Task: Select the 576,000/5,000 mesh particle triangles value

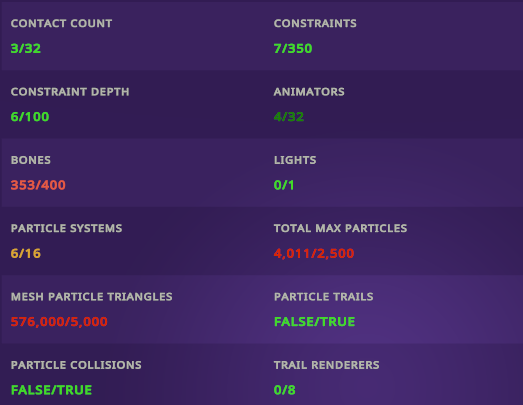Action: click(59, 322)
